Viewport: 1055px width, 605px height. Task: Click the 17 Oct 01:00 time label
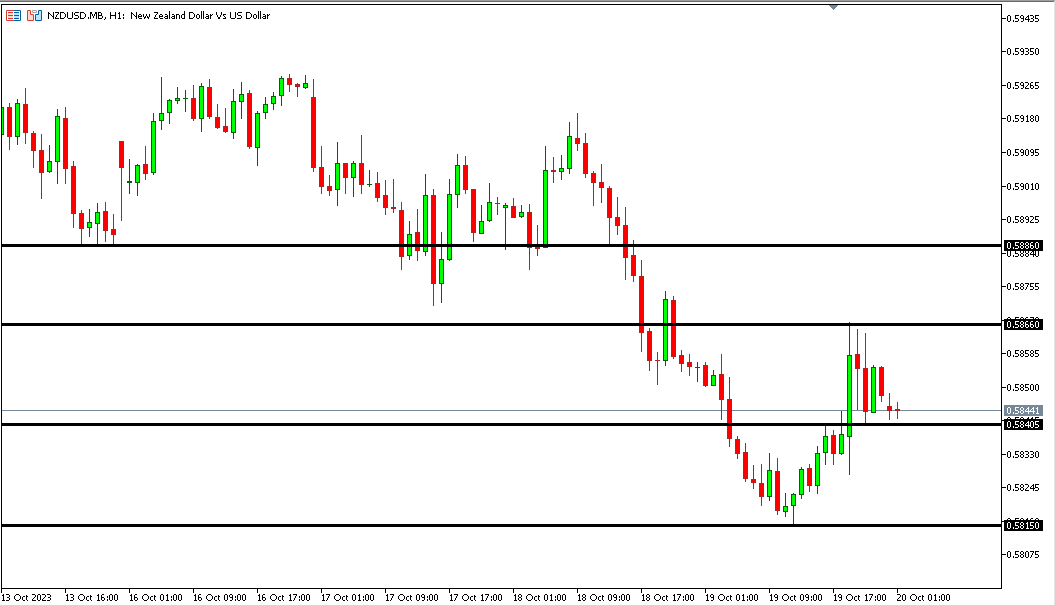point(348,598)
